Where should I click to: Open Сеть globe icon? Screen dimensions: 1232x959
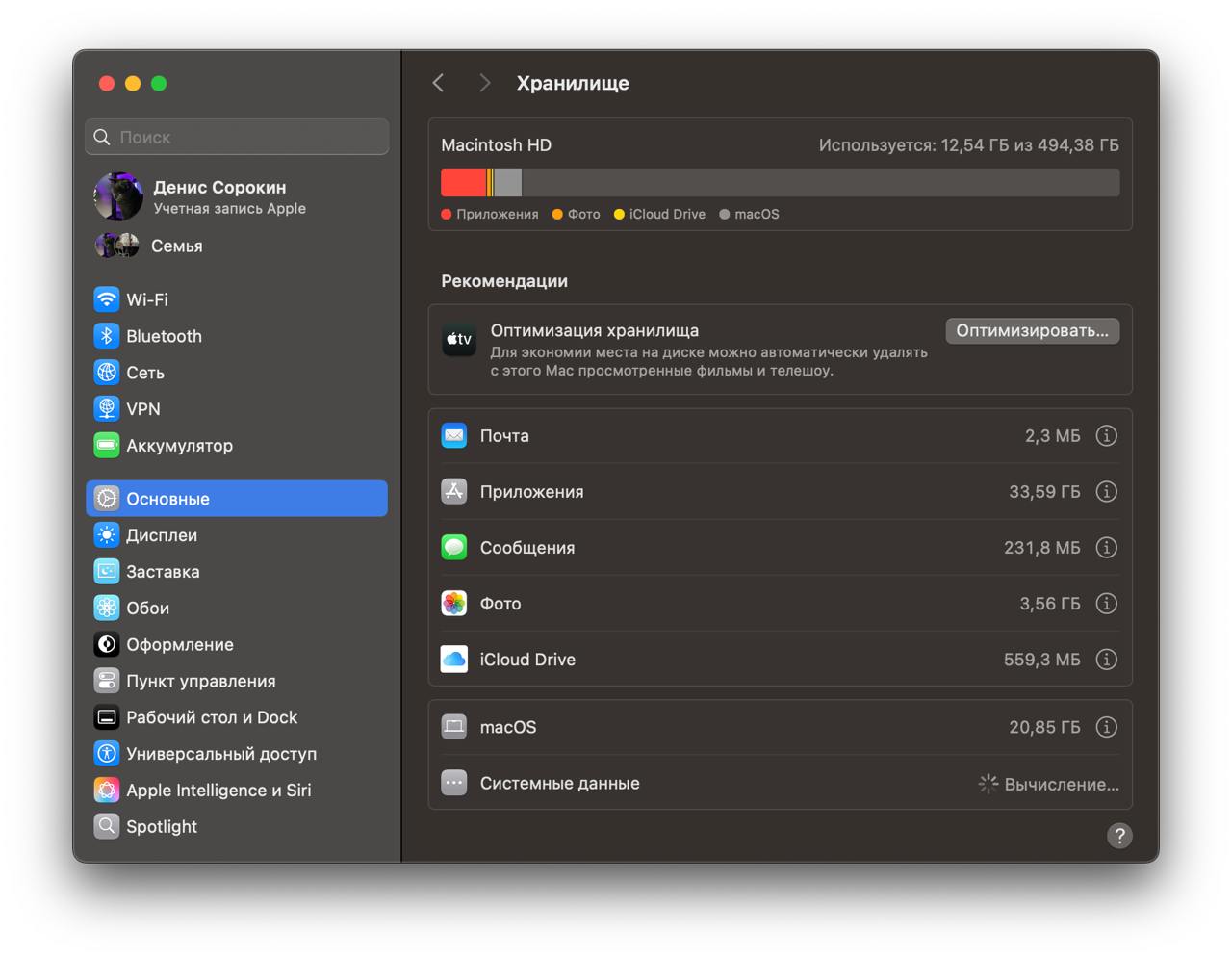[107, 373]
